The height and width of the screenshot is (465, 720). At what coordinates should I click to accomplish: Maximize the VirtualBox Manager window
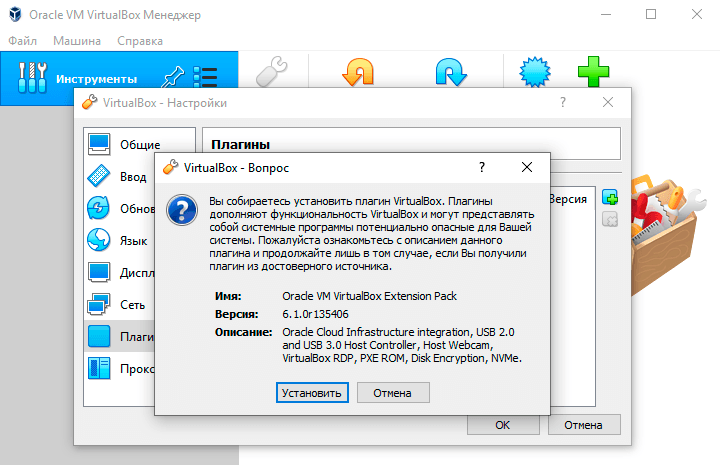pos(651,14)
